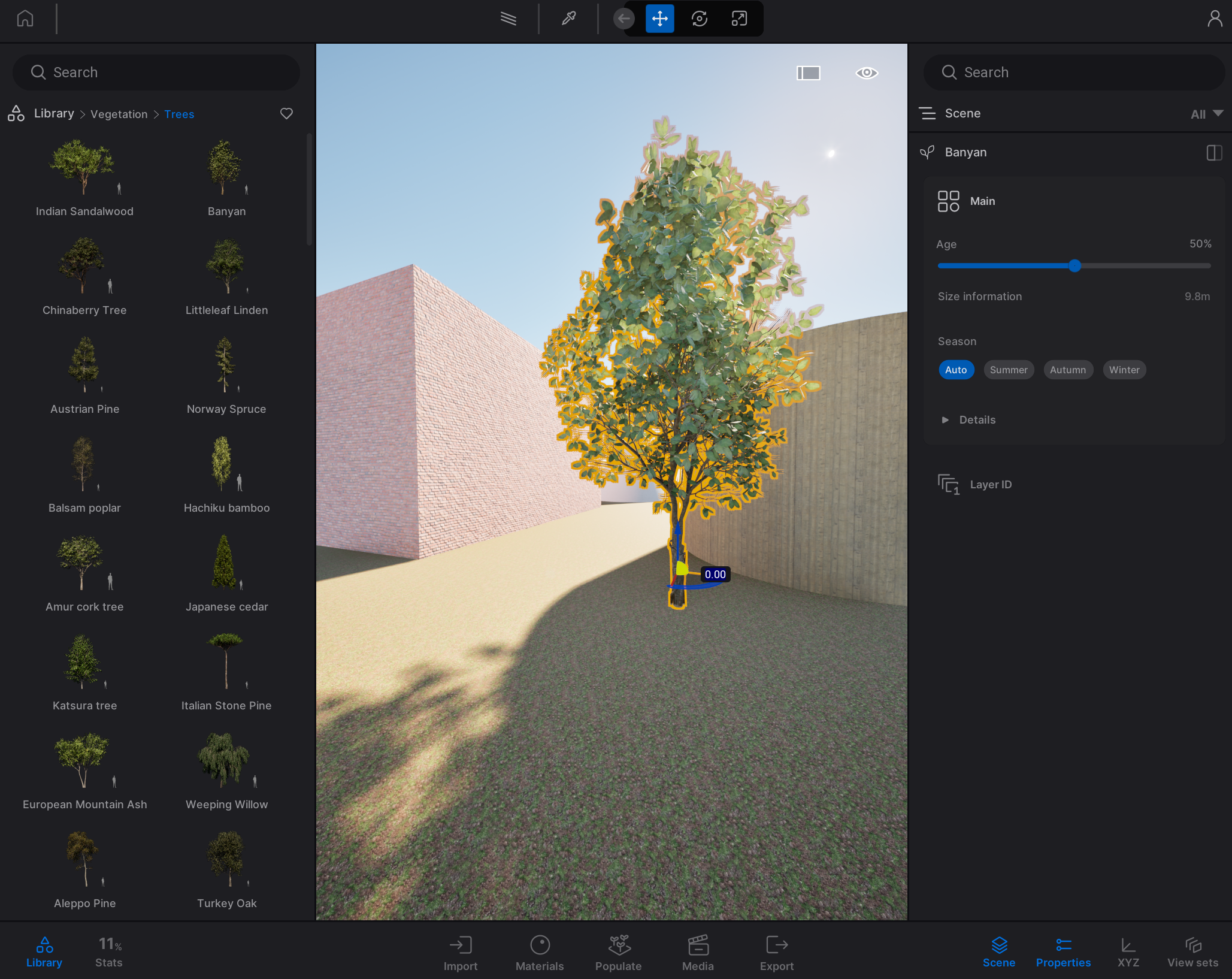Open the All filter dropdown
The image size is (1232, 979).
(x=1206, y=114)
